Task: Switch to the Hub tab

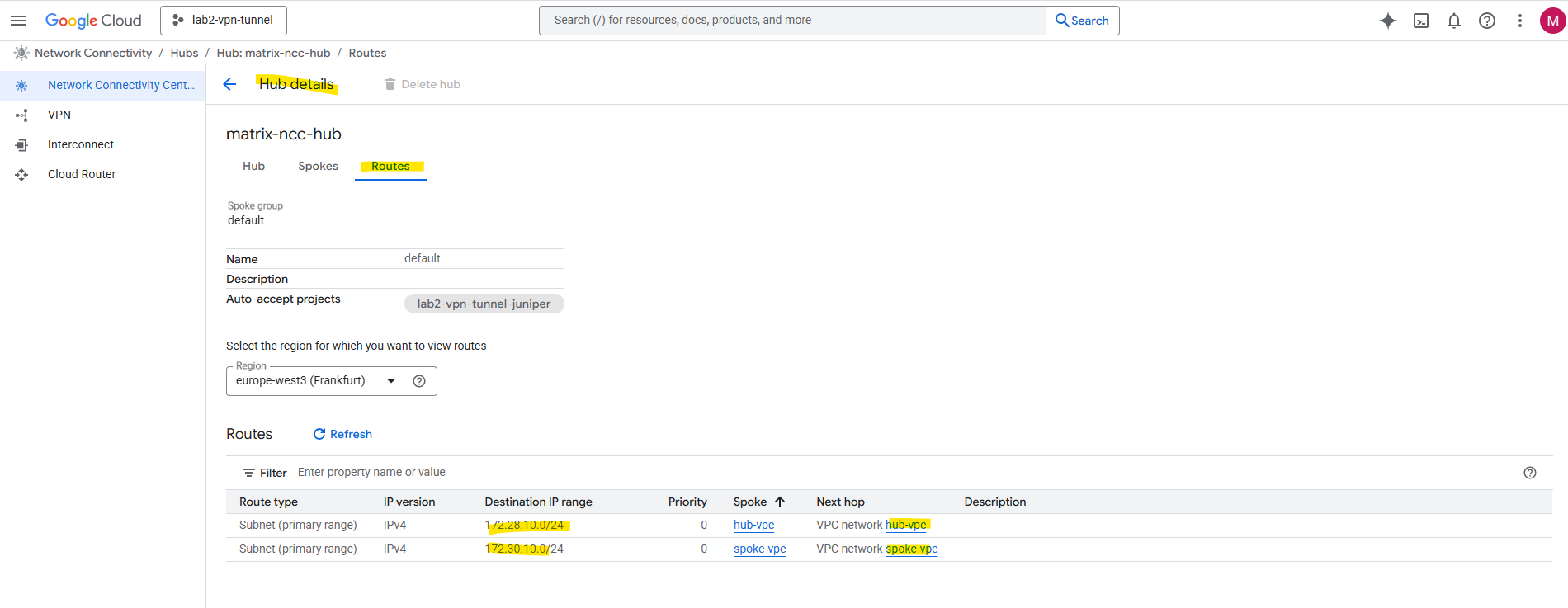Action: tap(253, 166)
